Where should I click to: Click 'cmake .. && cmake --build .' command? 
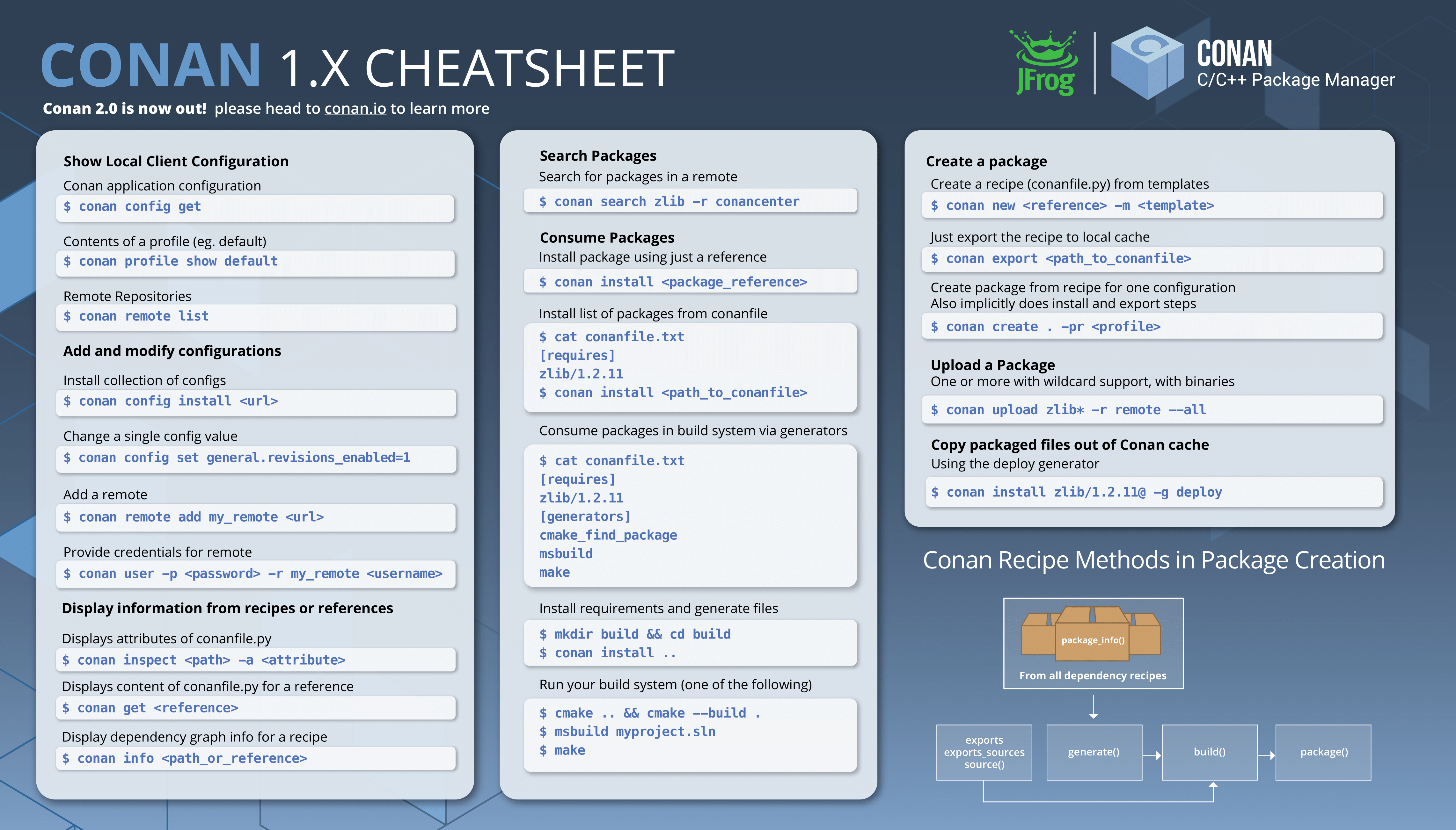pyautogui.click(x=650, y=713)
